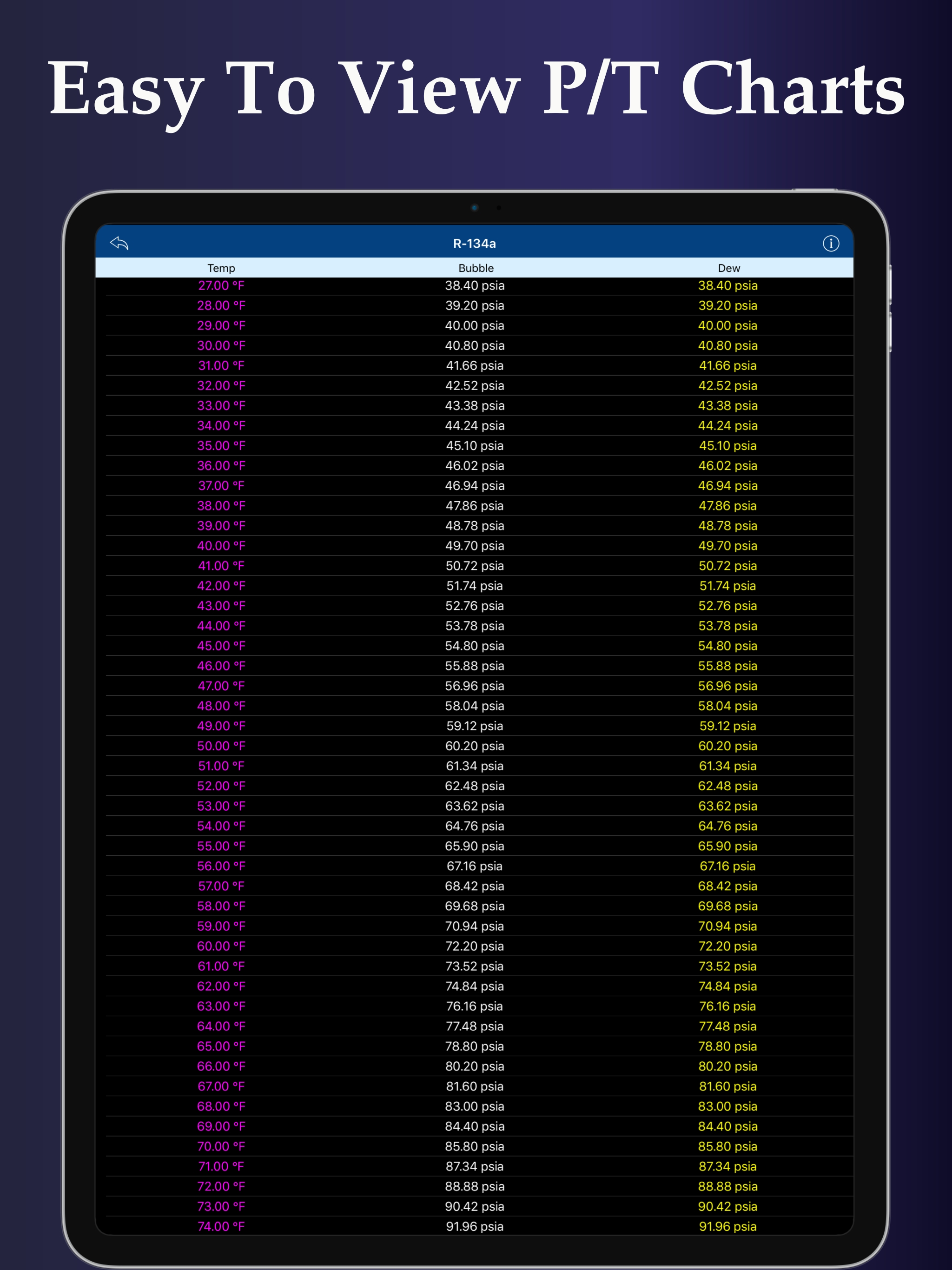Pick the Dew value 59.12 psia
The image size is (952, 1270).
point(727,726)
